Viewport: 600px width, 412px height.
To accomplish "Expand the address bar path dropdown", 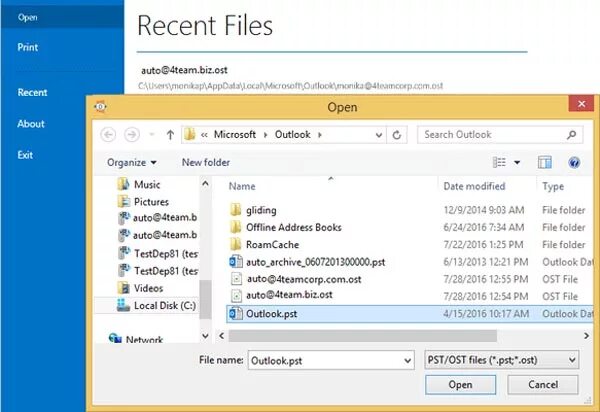I will pyautogui.click(x=378, y=135).
